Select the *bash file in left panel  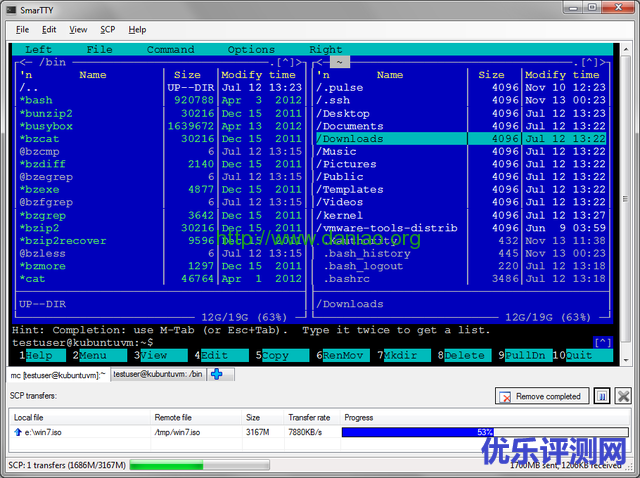(x=36, y=100)
